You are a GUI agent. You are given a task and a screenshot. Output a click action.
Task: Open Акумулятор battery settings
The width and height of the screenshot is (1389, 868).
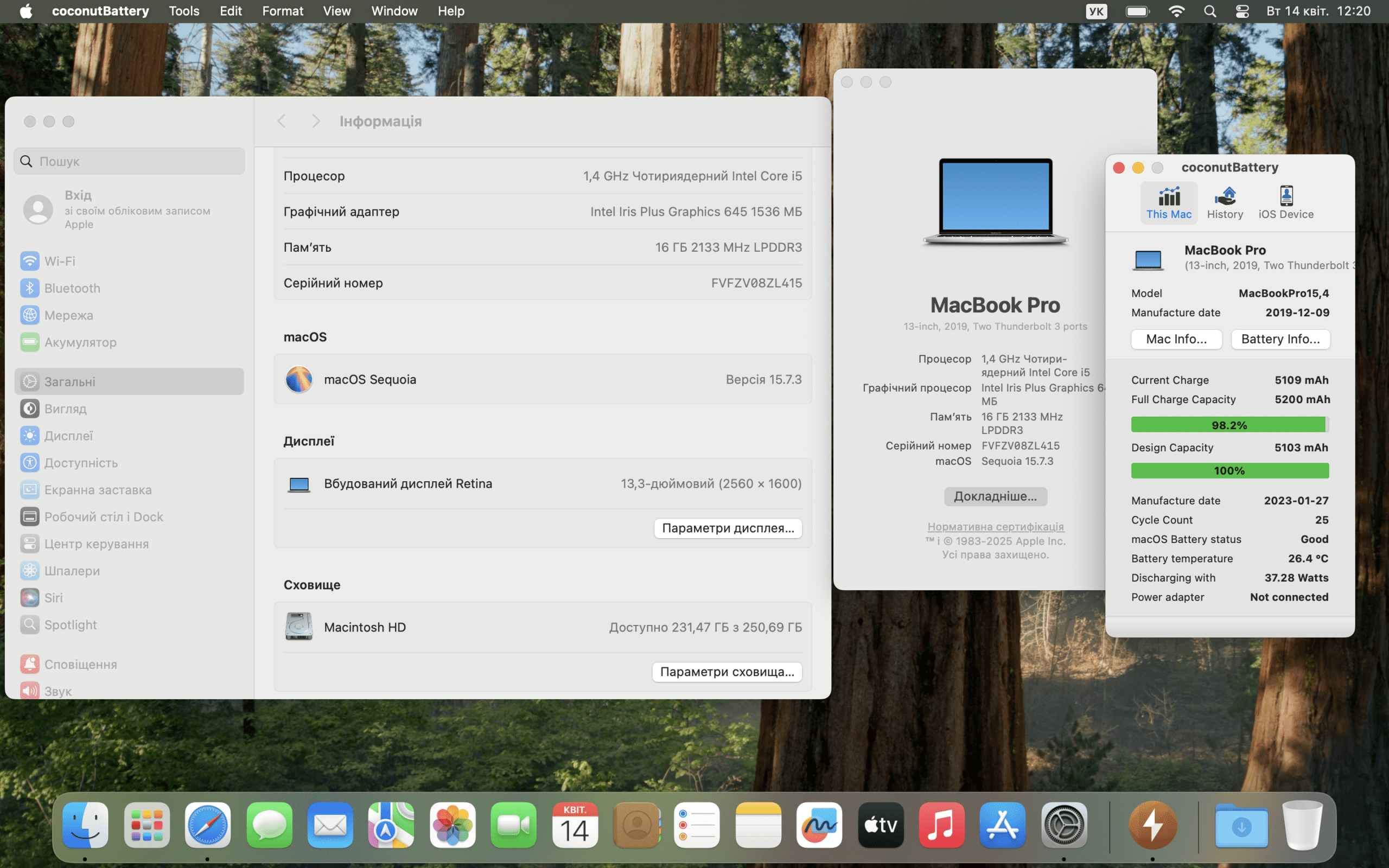pos(80,342)
